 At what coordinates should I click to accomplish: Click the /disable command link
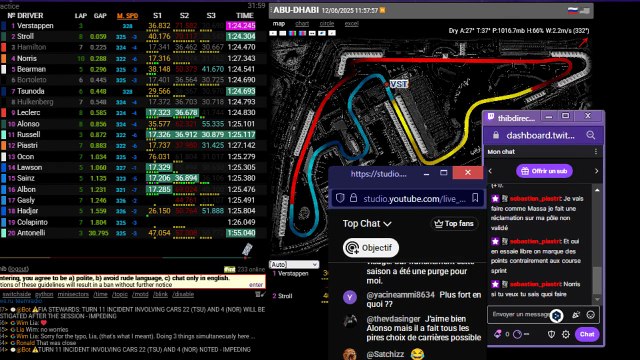click(183, 294)
